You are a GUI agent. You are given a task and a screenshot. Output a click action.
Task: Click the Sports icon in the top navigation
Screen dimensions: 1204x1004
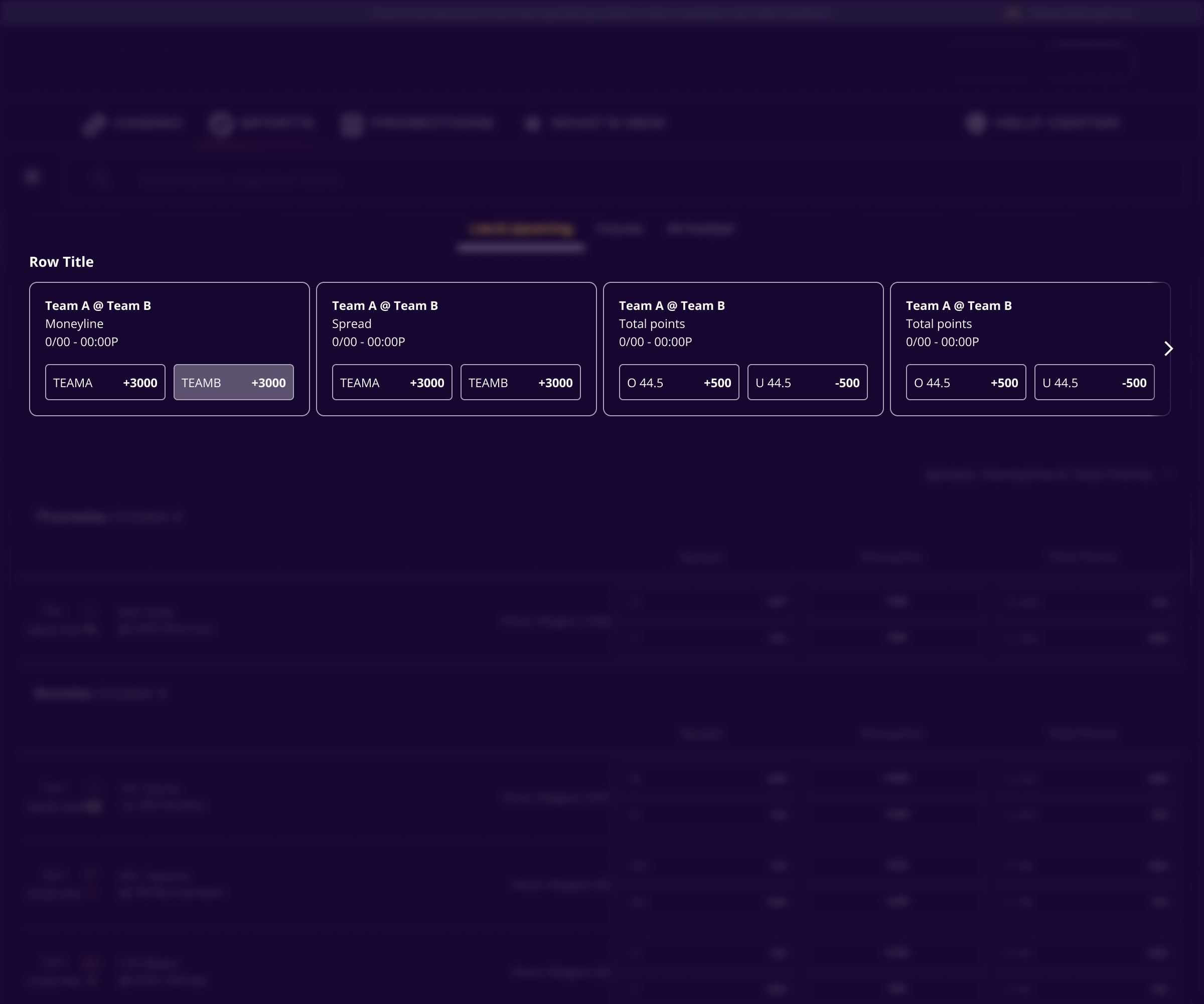point(221,124)
